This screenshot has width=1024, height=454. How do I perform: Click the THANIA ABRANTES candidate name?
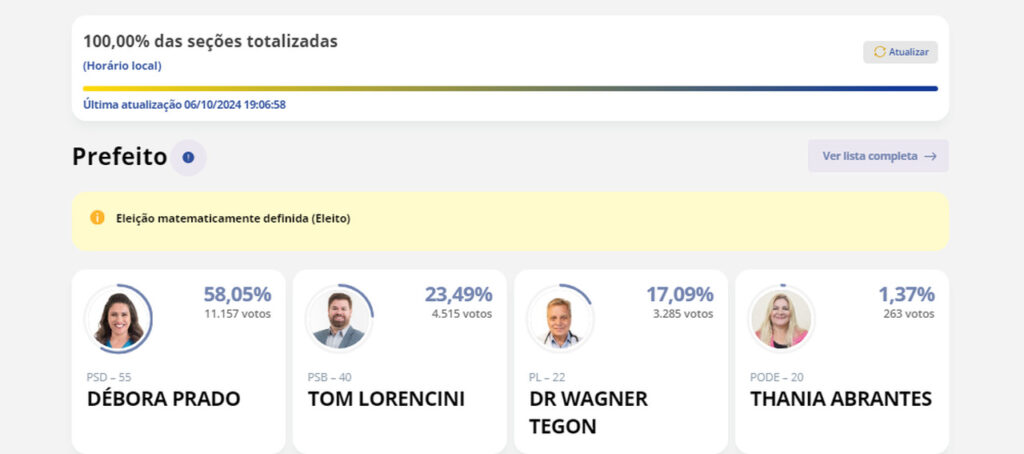(x=841, y=398)
